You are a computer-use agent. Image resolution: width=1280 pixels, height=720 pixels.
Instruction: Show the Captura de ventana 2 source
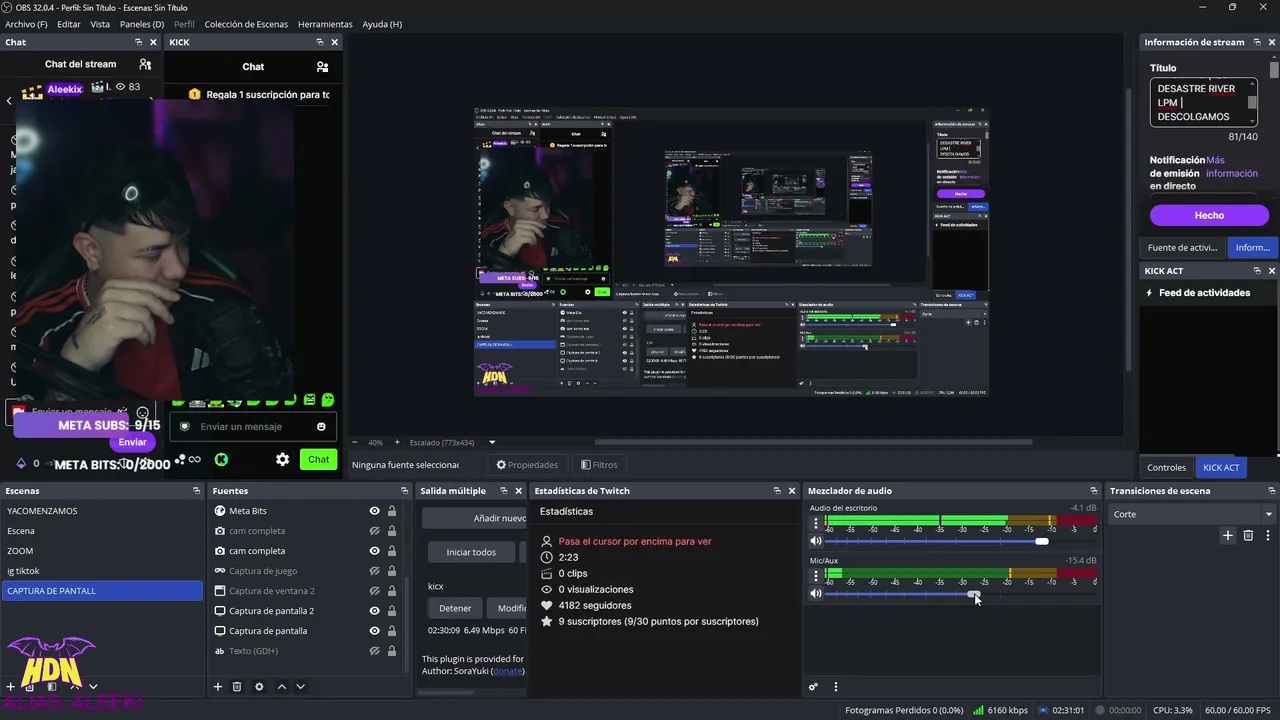click(x=374, y=591)
